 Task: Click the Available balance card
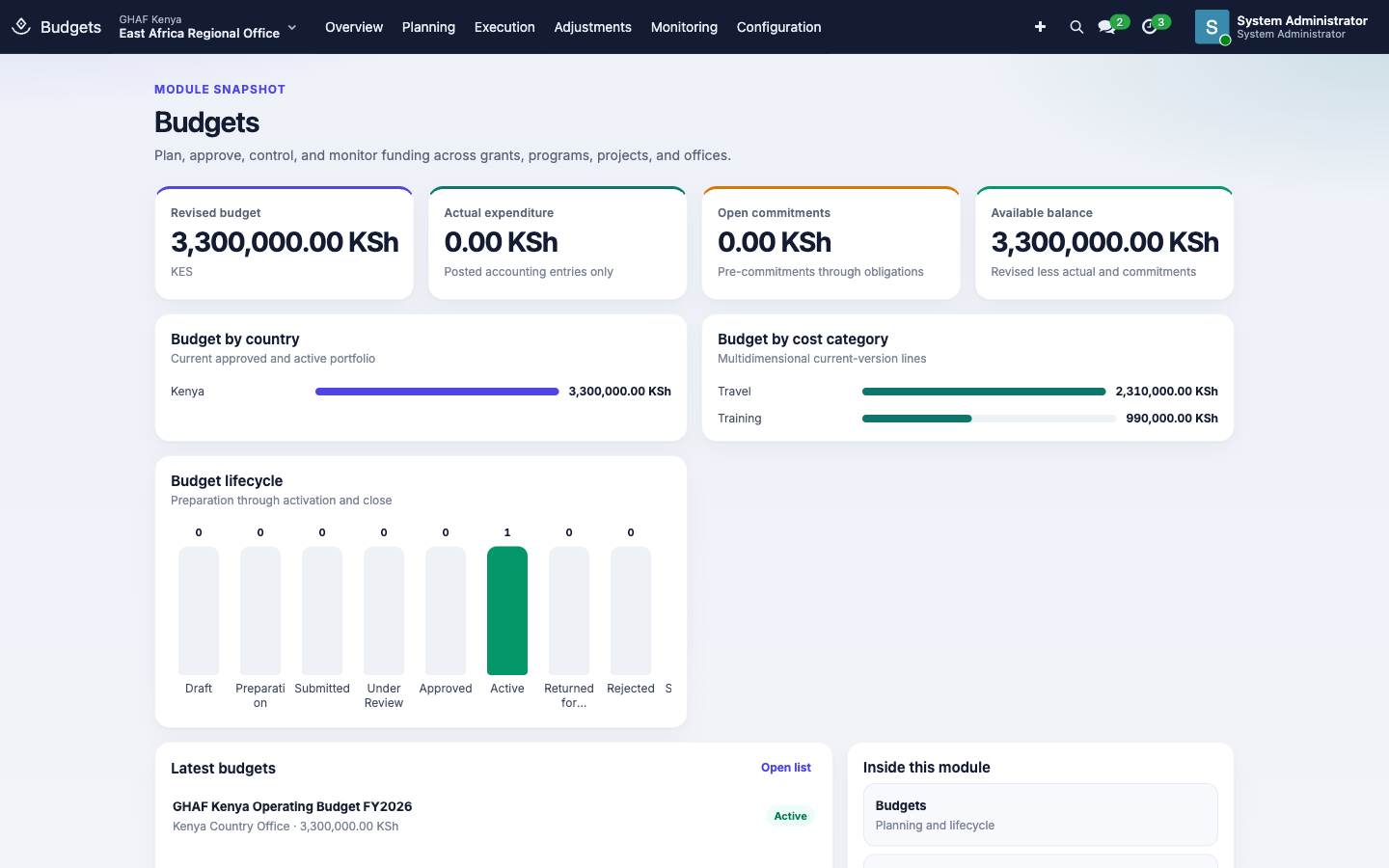click(x=1104, y=243)
